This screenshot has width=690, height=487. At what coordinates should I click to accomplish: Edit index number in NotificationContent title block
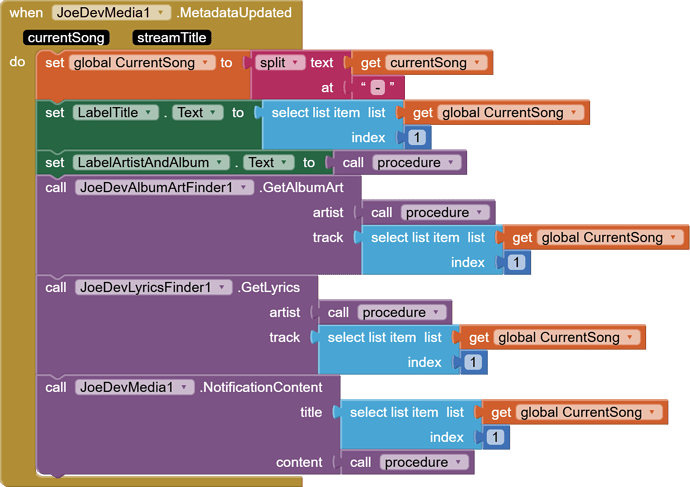click(x=494, y=438)
